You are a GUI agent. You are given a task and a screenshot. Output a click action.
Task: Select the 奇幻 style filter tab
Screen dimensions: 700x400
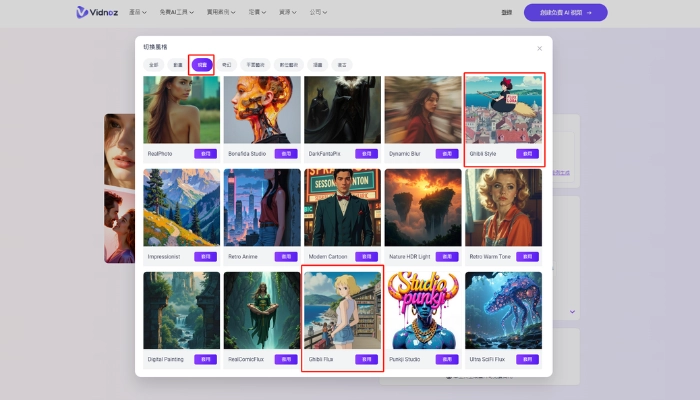coord(227,65)
